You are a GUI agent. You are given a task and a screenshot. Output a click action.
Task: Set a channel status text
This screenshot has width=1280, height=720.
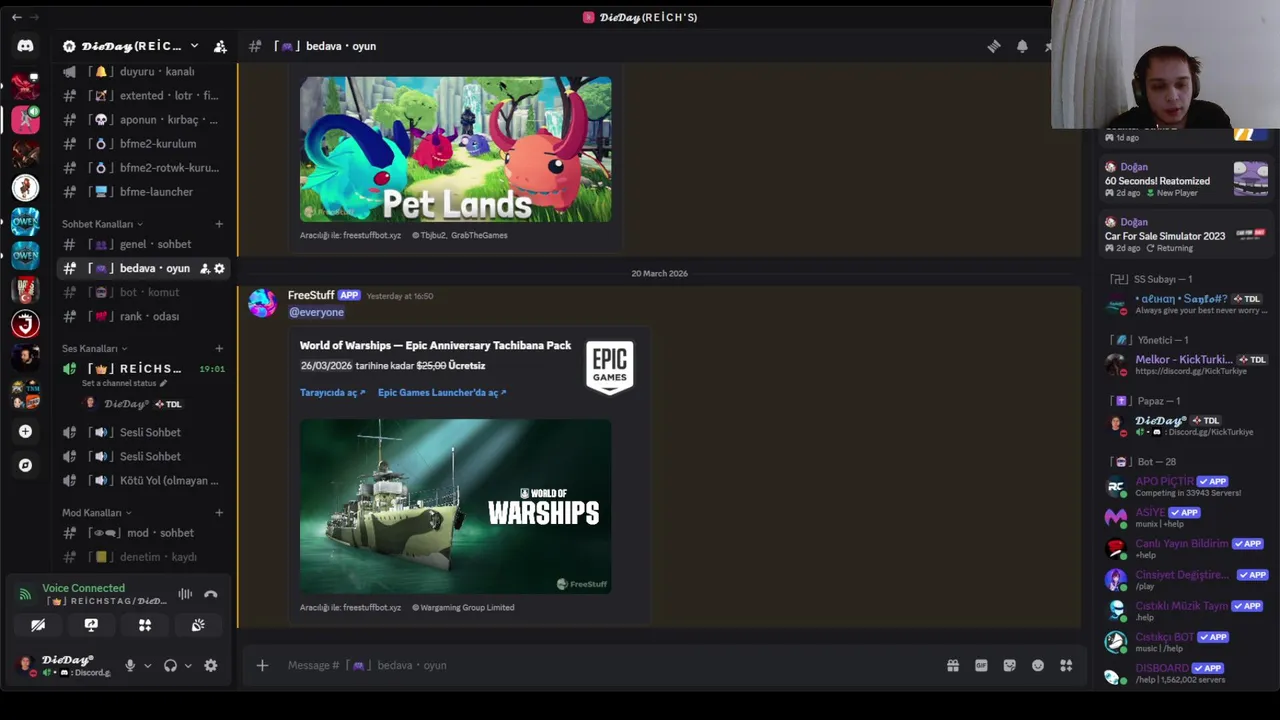pos(124,383)
